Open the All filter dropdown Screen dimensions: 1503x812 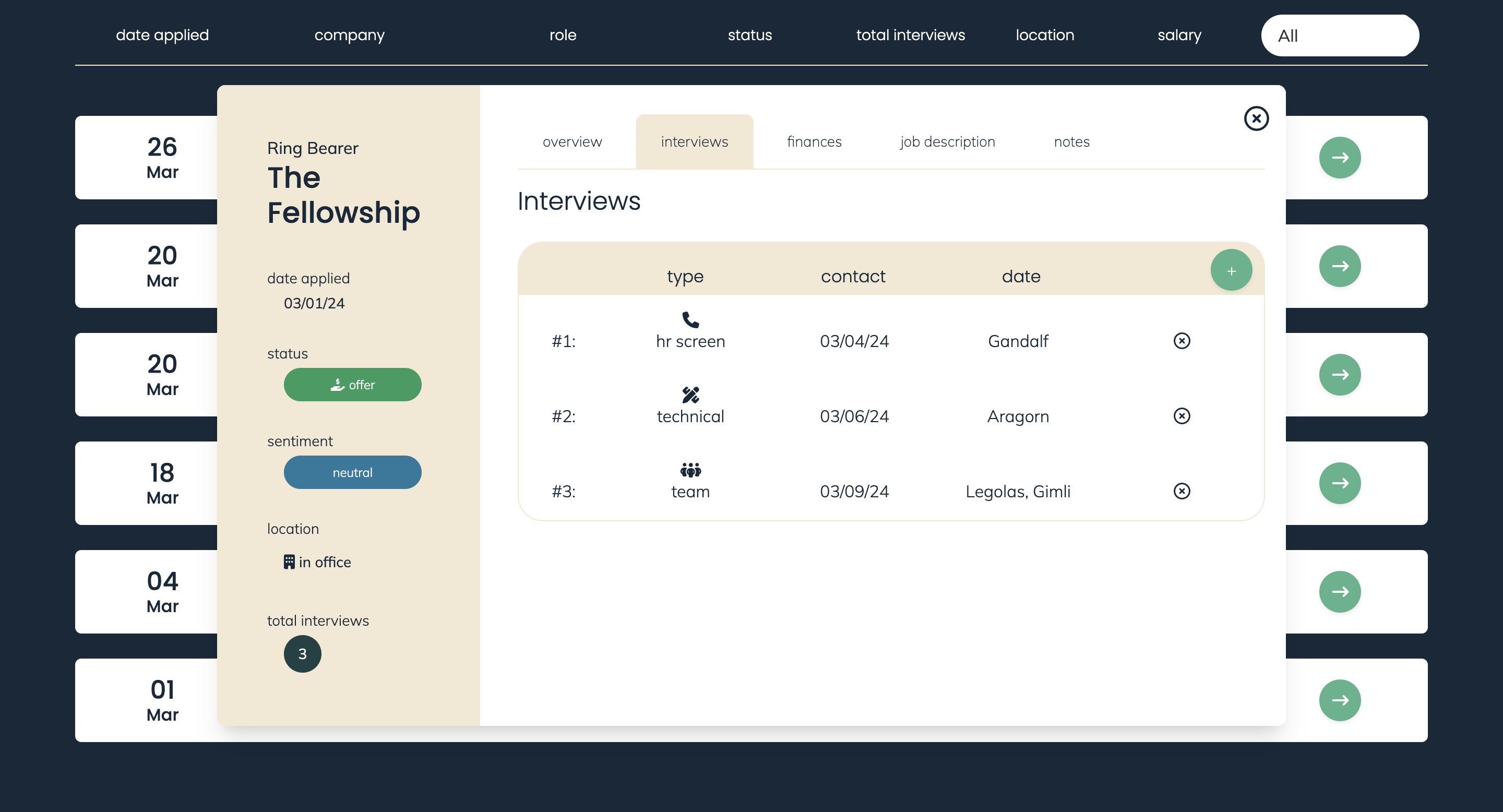(x=1340, y=35)
